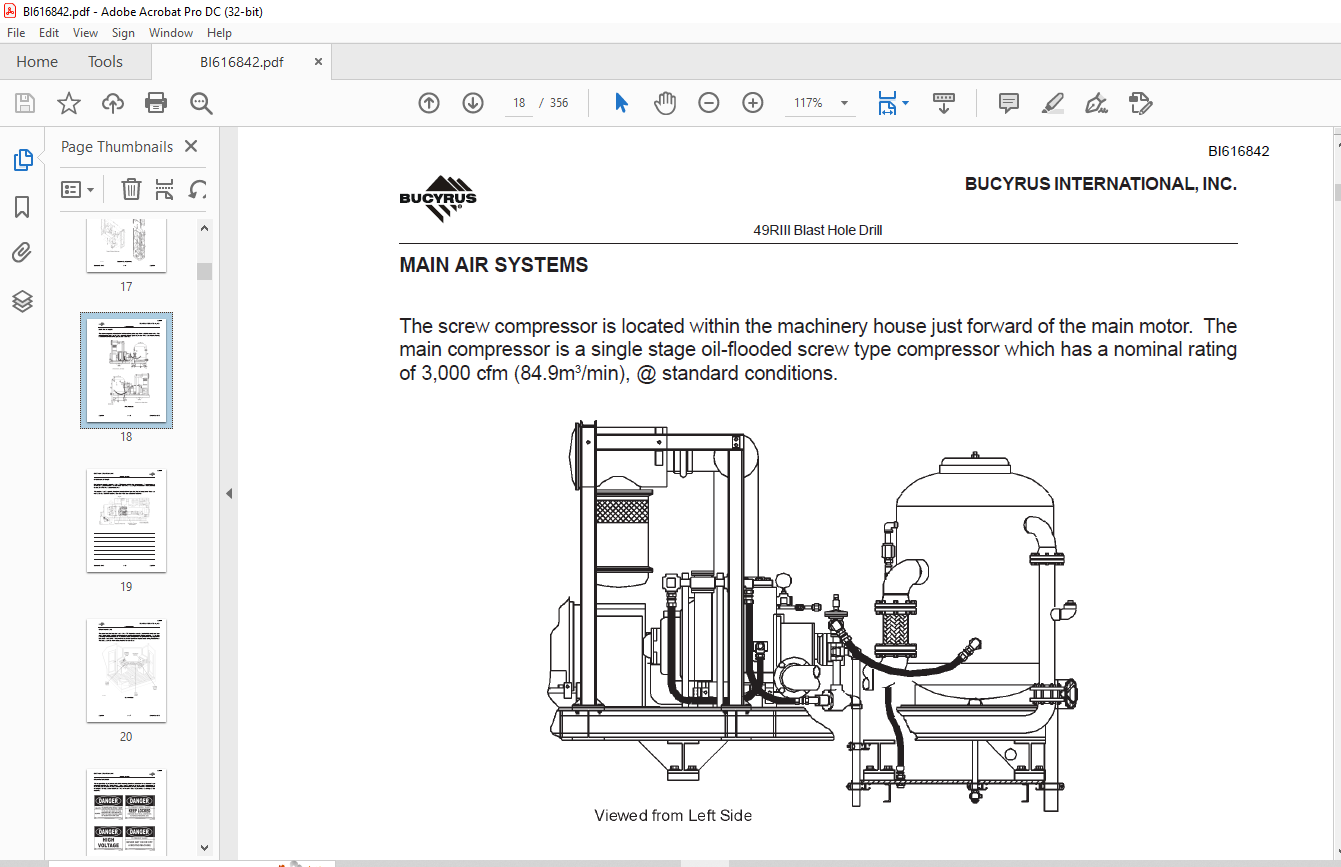Star this file as a favorite

[x=69, y=103]
